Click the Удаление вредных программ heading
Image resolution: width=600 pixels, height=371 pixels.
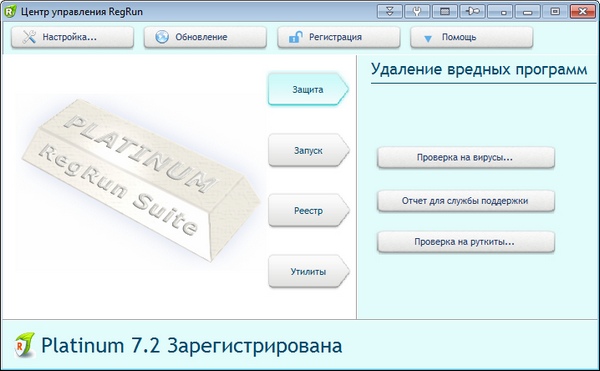[x=479, y=70]
